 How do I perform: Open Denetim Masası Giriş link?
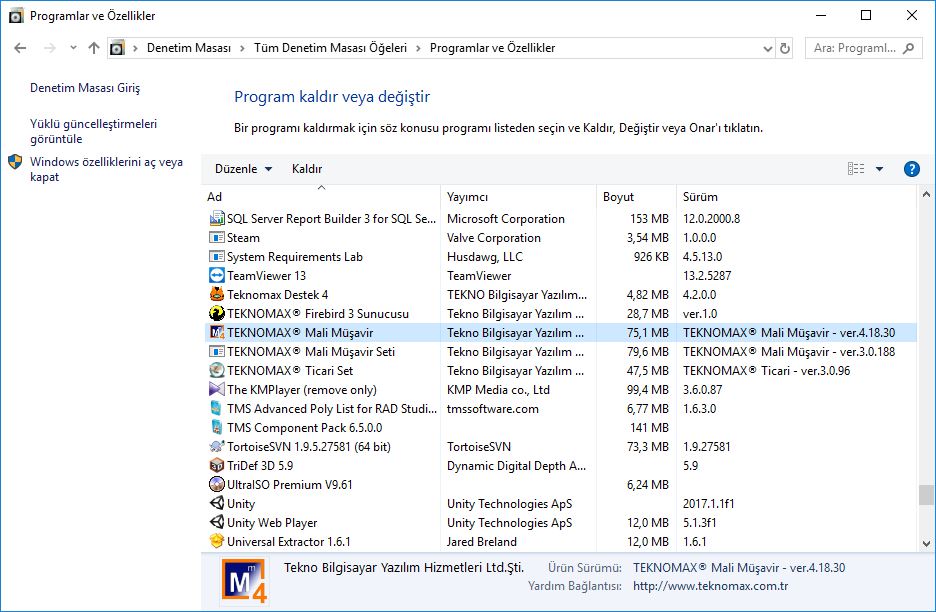coord(85,88)
